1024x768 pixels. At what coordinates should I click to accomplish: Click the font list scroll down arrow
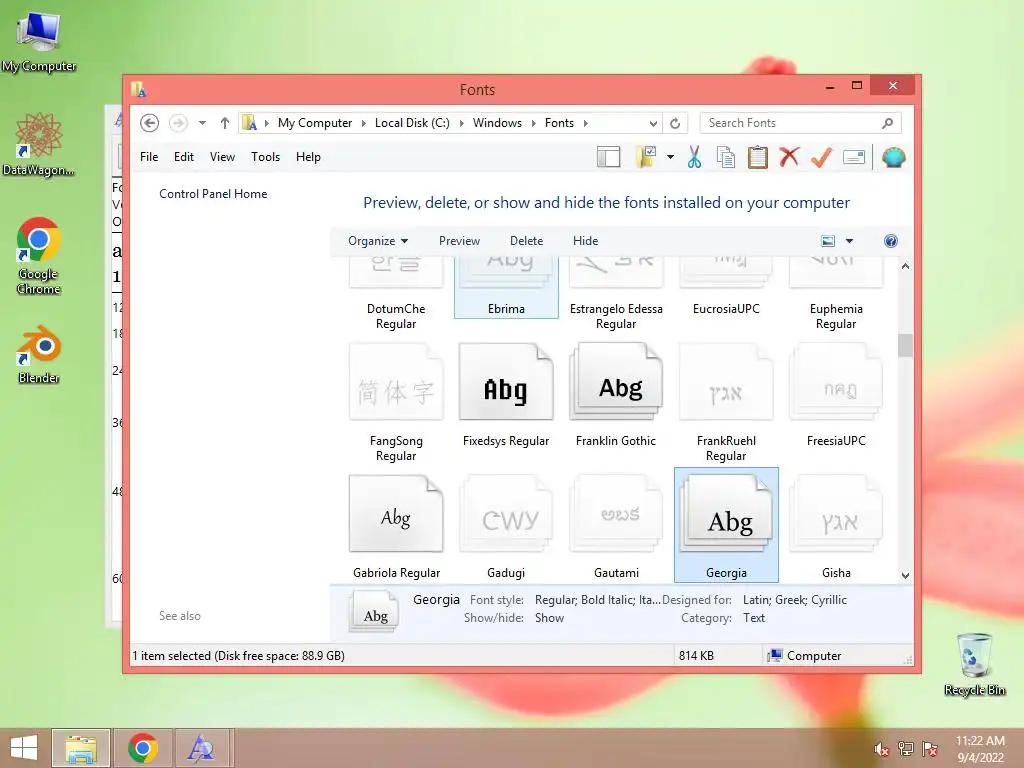[x=905, y=575]
